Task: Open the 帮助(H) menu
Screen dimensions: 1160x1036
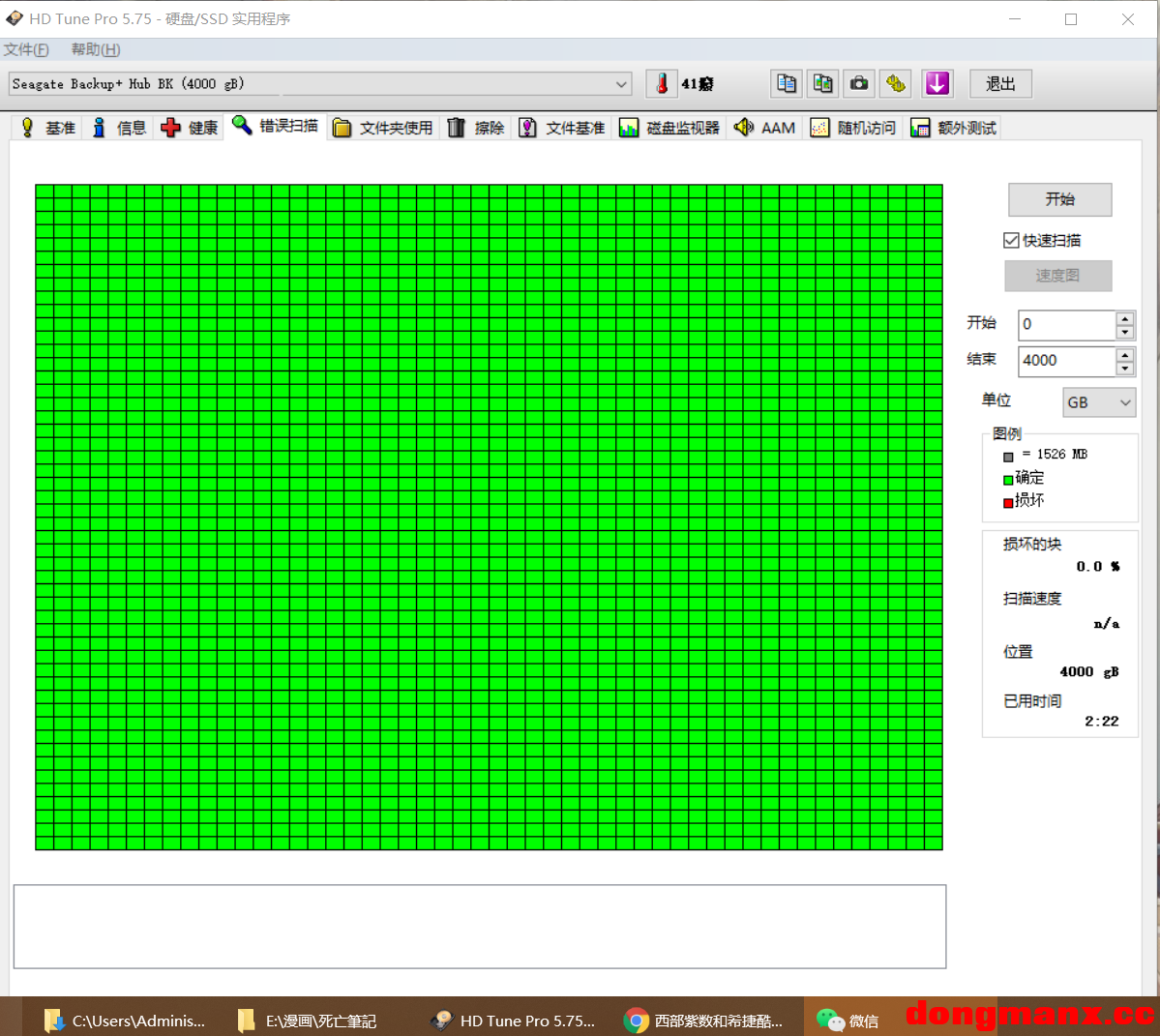Action: 96,49
